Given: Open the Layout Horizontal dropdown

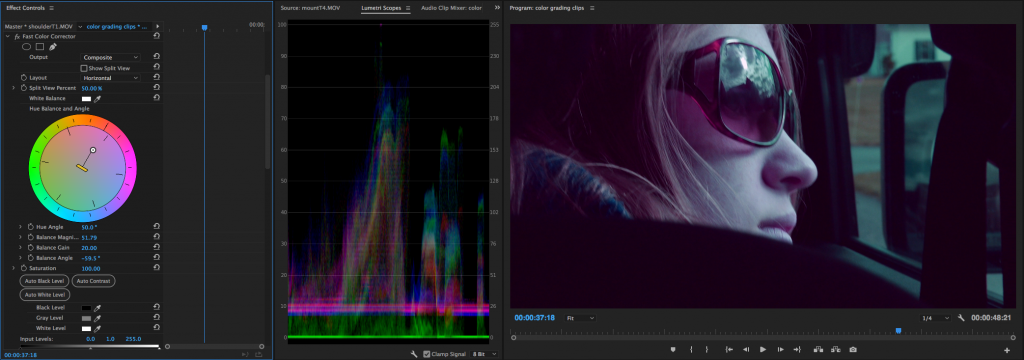Looking at the screenshot, I should point(111,78).
